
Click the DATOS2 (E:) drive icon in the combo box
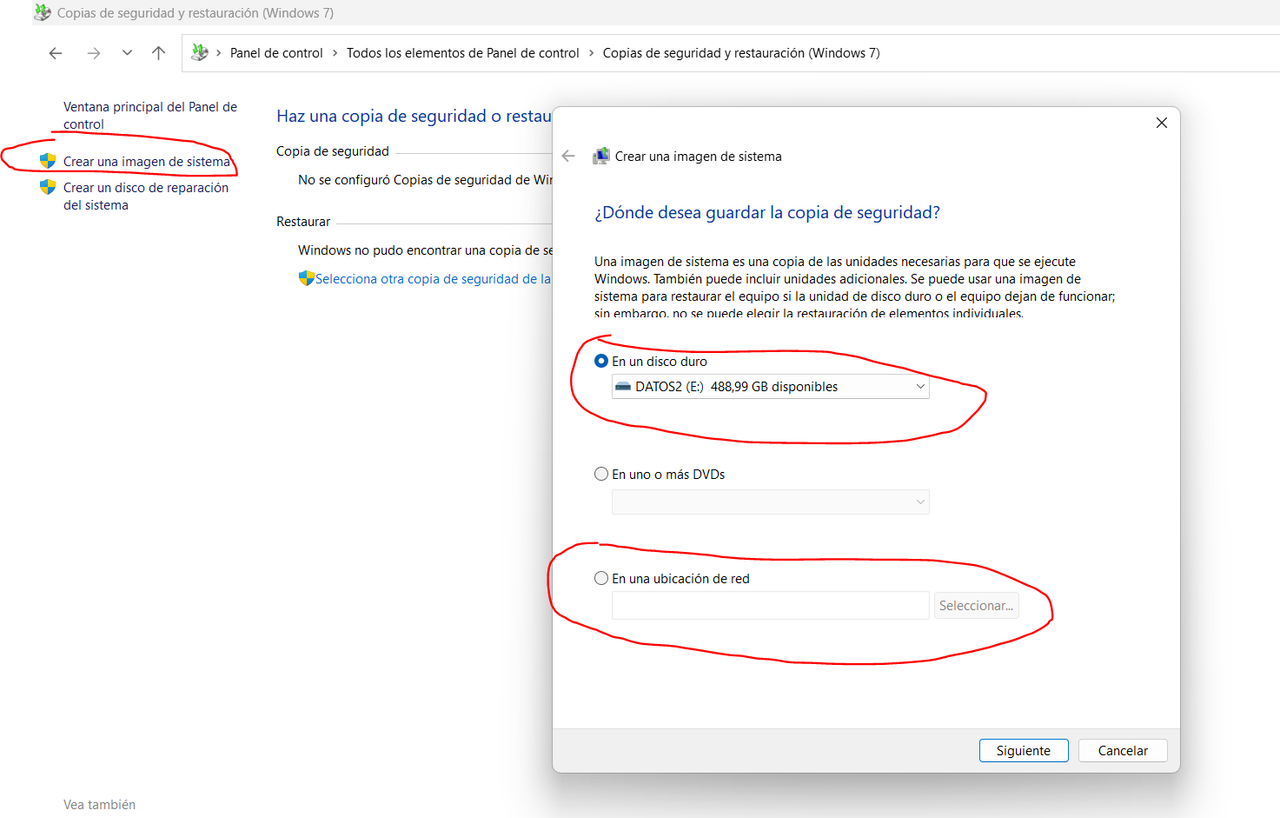coord(623,386)
